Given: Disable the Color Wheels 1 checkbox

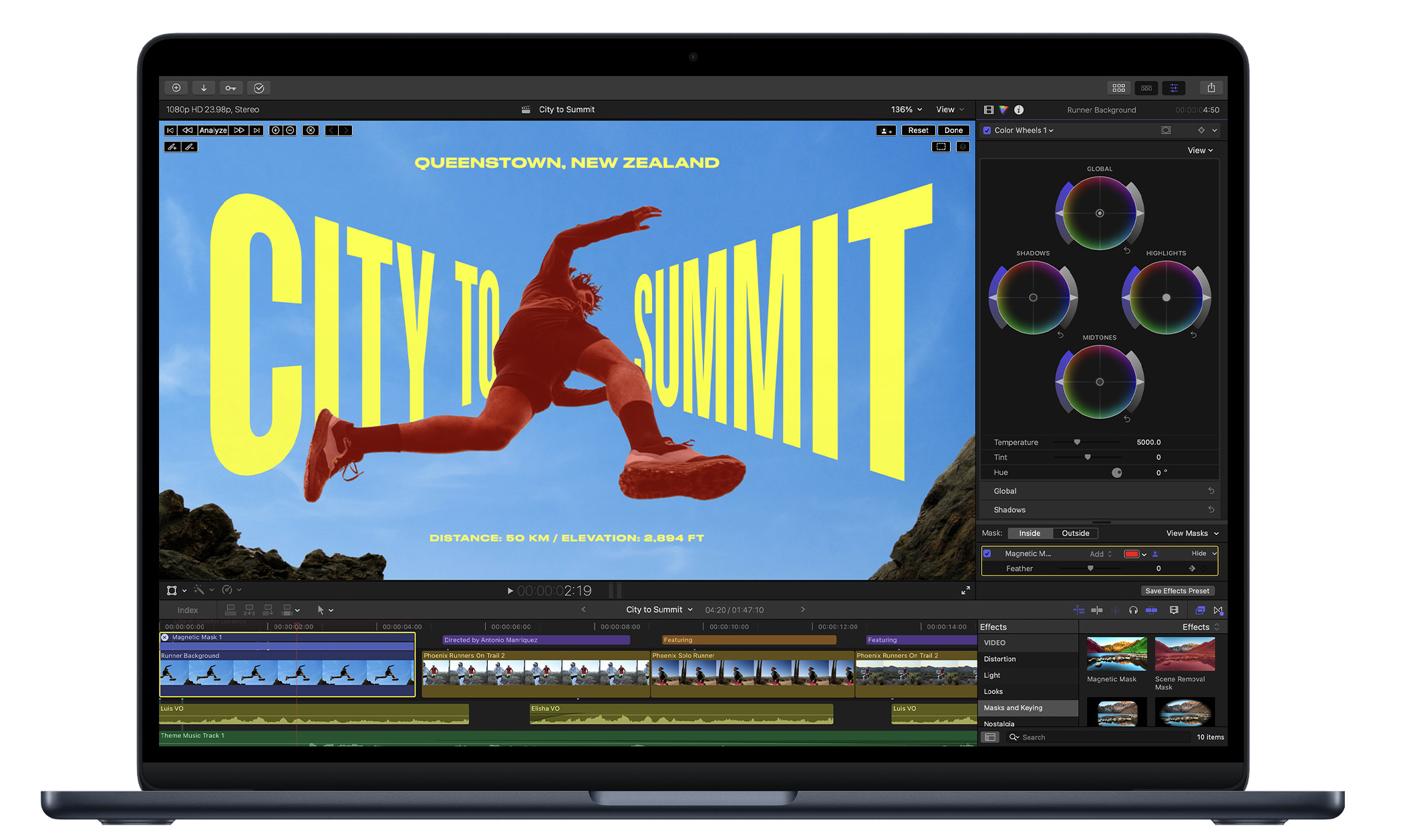Looking at the screenshot, I should 987,131.
